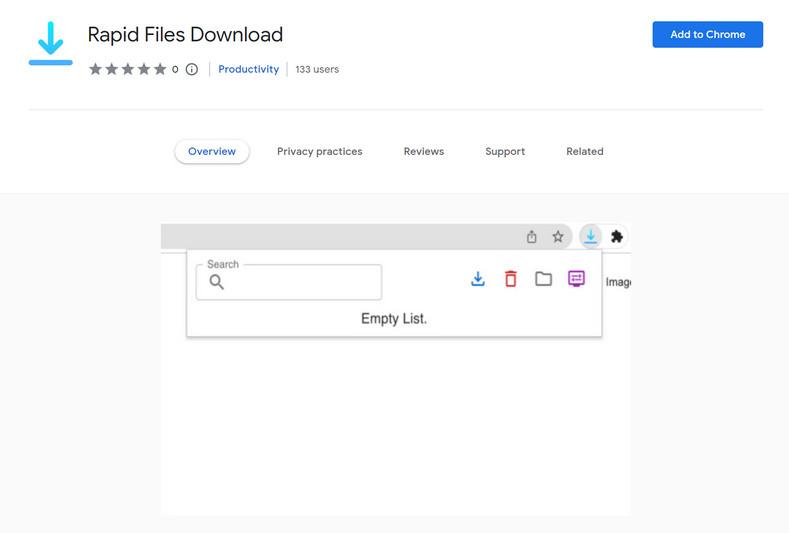Click the extension download arrow toolbar icon
This screenshot has width=789, height=533.
[590, 237]
